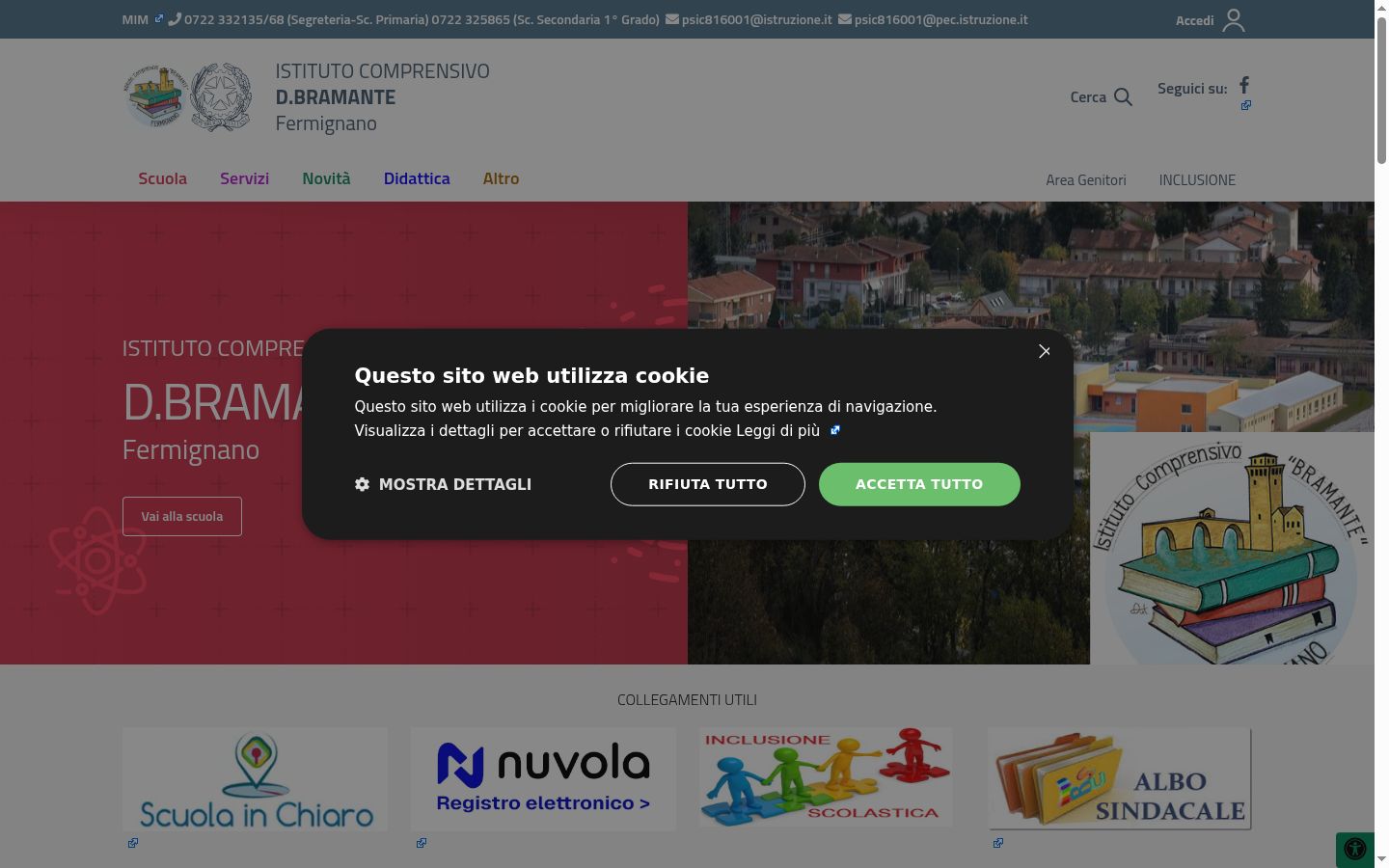
Task: Click the envelope icon before the PEC address
Action: coord(845,19)
